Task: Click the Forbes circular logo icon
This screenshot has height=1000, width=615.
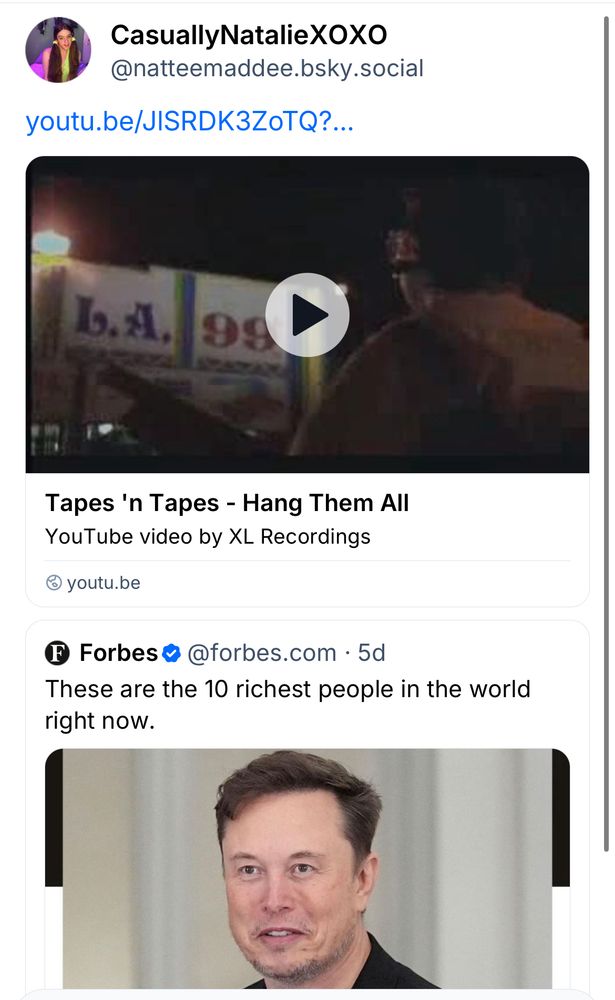Action: point(58,653)
